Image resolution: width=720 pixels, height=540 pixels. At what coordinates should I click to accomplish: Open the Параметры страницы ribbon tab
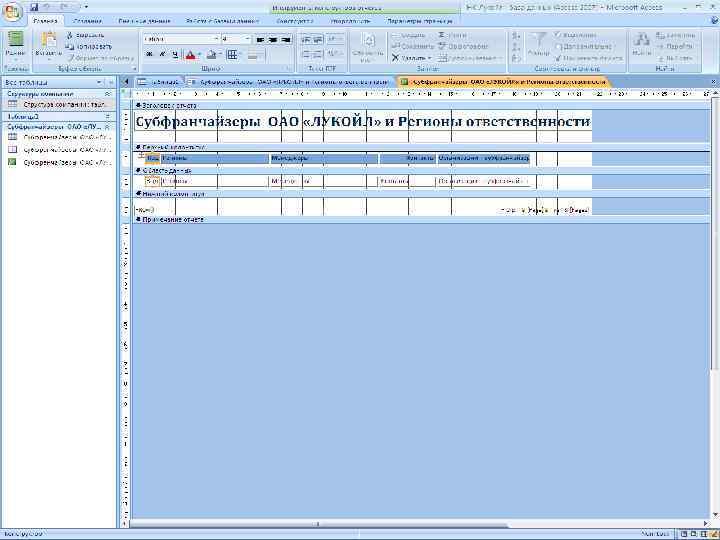420,21
